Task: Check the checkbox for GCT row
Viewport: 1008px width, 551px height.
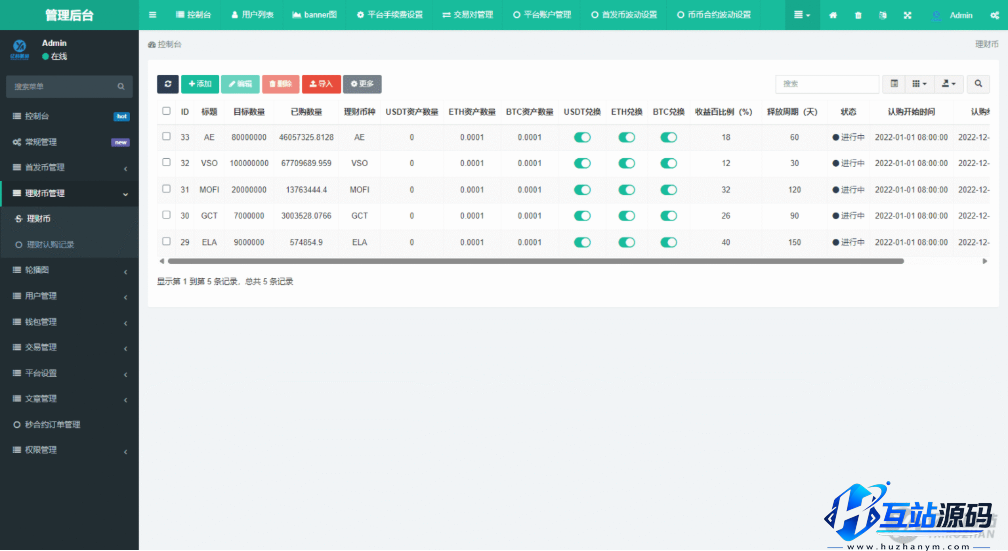Action: tap(167, 215)
